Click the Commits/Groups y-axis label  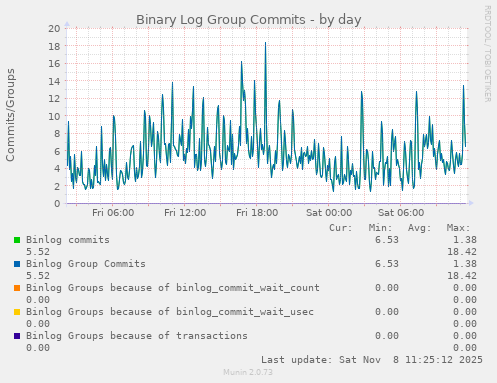point(10,115)
